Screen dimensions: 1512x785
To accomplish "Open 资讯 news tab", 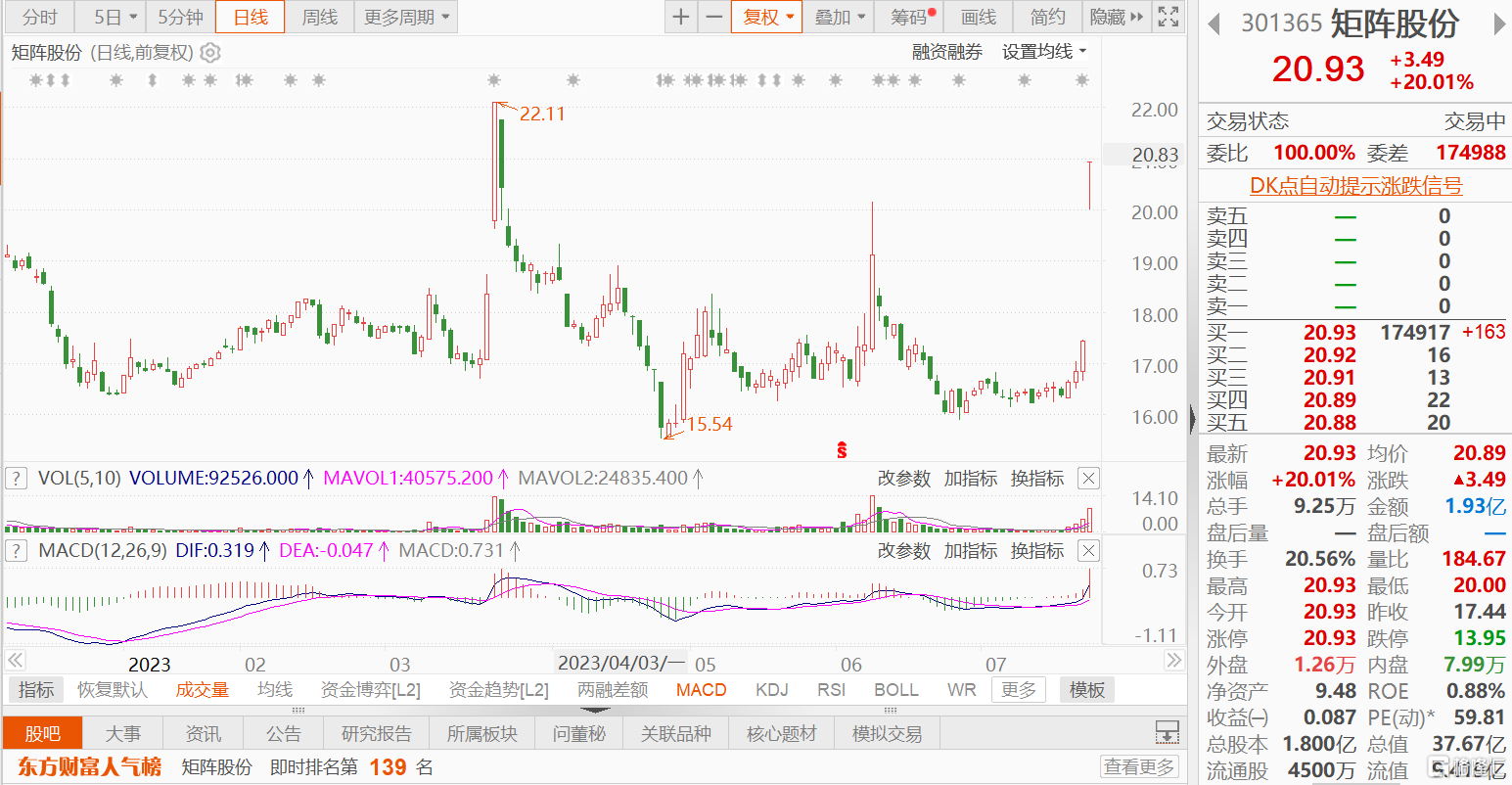I will point(203,733).
